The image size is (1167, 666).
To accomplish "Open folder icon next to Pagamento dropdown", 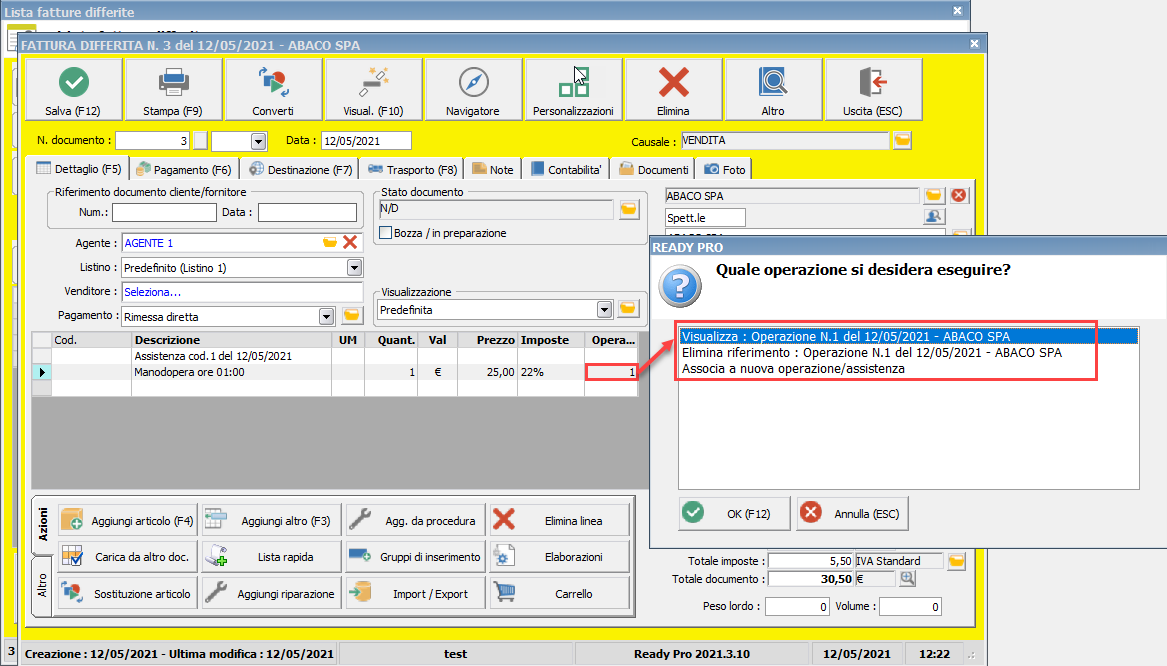I will pyautogui.click(x=351, y=316).
